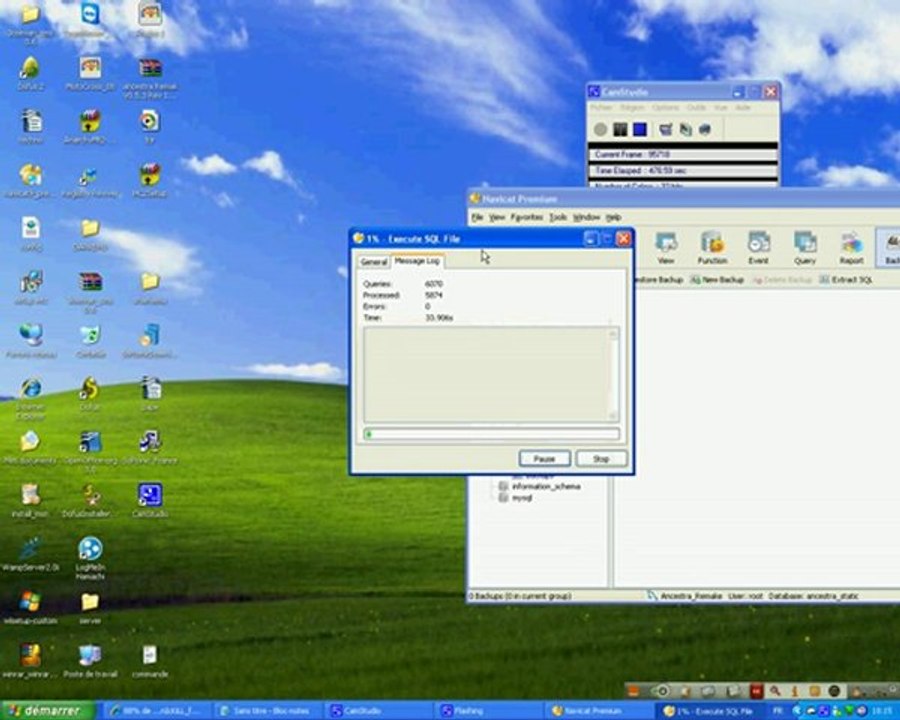Open Navicat Favorites menu
900x720 pixels.
pos(526,217)
